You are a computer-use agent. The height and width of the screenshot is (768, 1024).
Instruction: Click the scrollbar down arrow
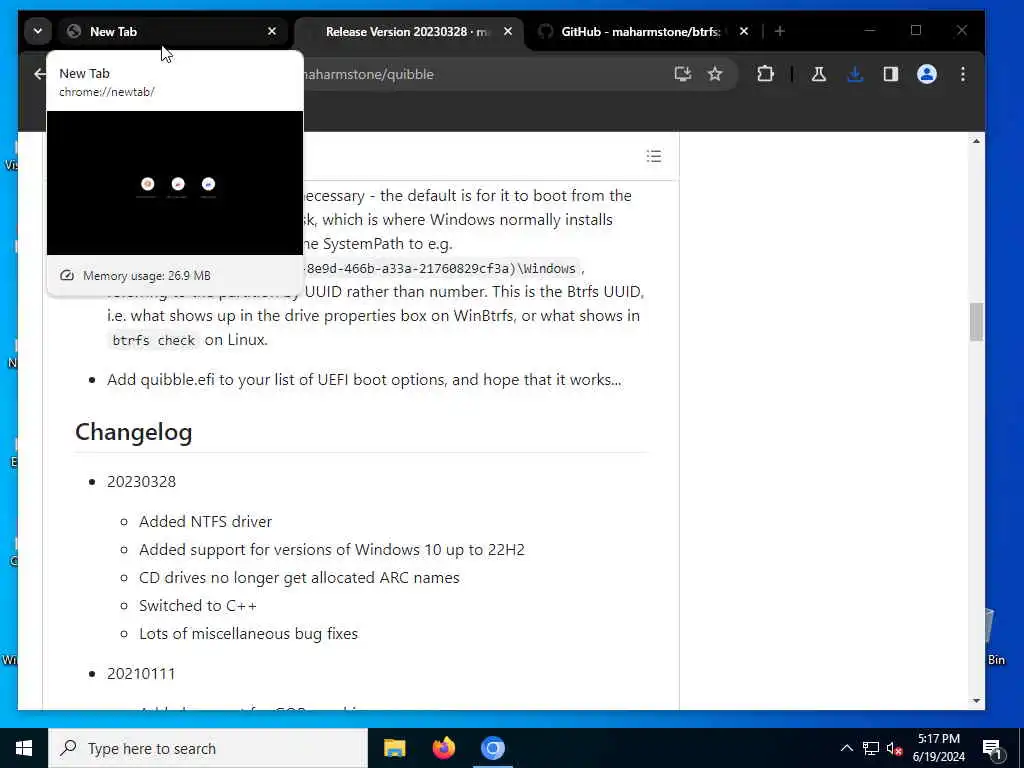(x=976, y=701)
